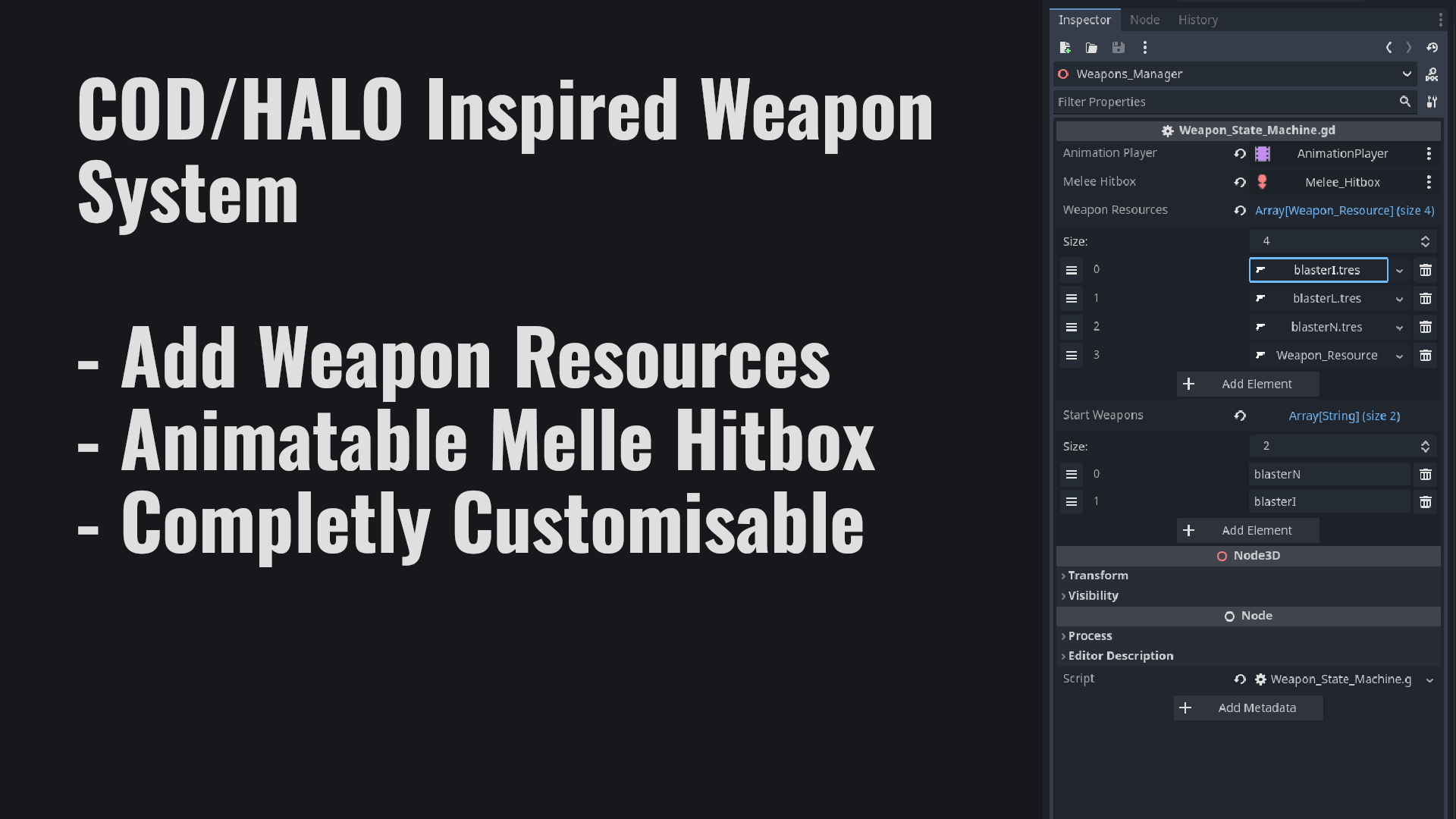Add Element to the Weapon Resources array

click(1248, 384)
